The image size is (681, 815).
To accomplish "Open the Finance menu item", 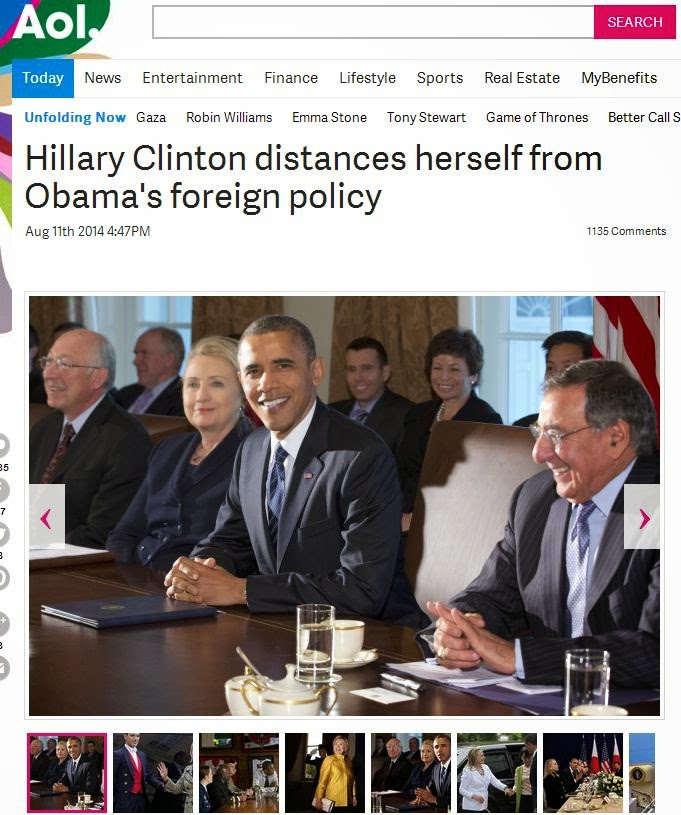I will (291, 78).
